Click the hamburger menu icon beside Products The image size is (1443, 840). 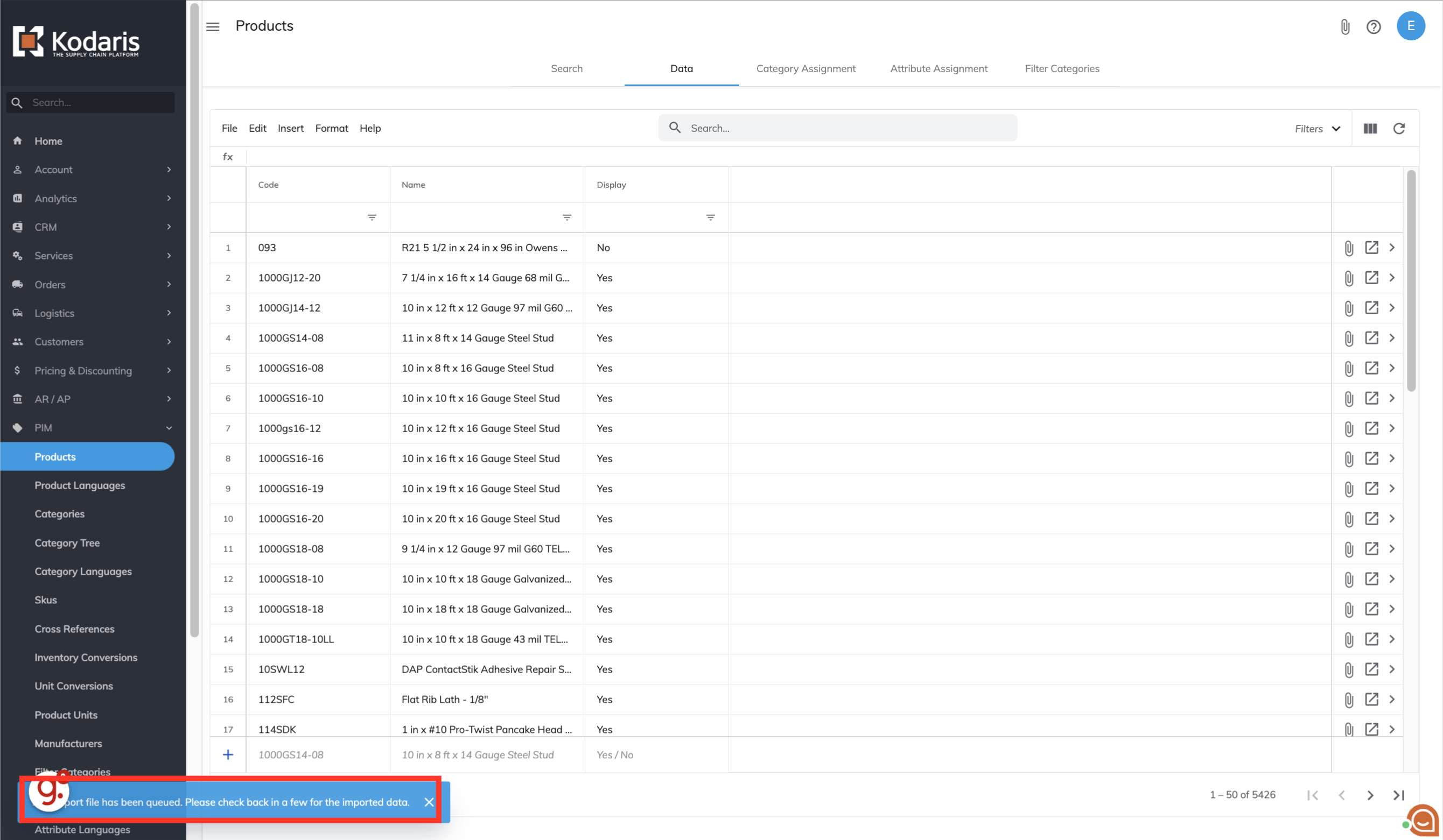pos(213,26)
